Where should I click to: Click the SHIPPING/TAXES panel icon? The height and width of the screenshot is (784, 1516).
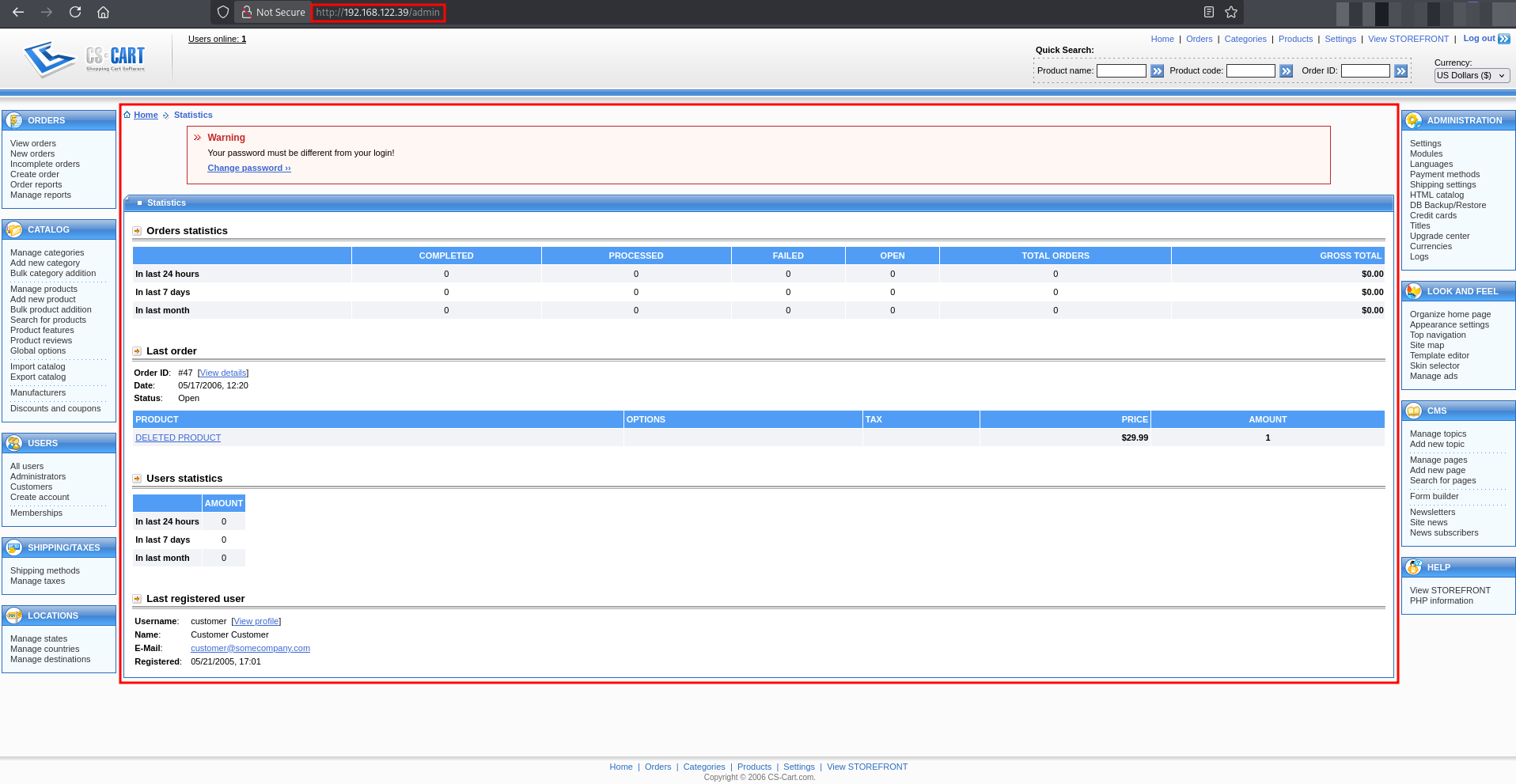point(14,547)
